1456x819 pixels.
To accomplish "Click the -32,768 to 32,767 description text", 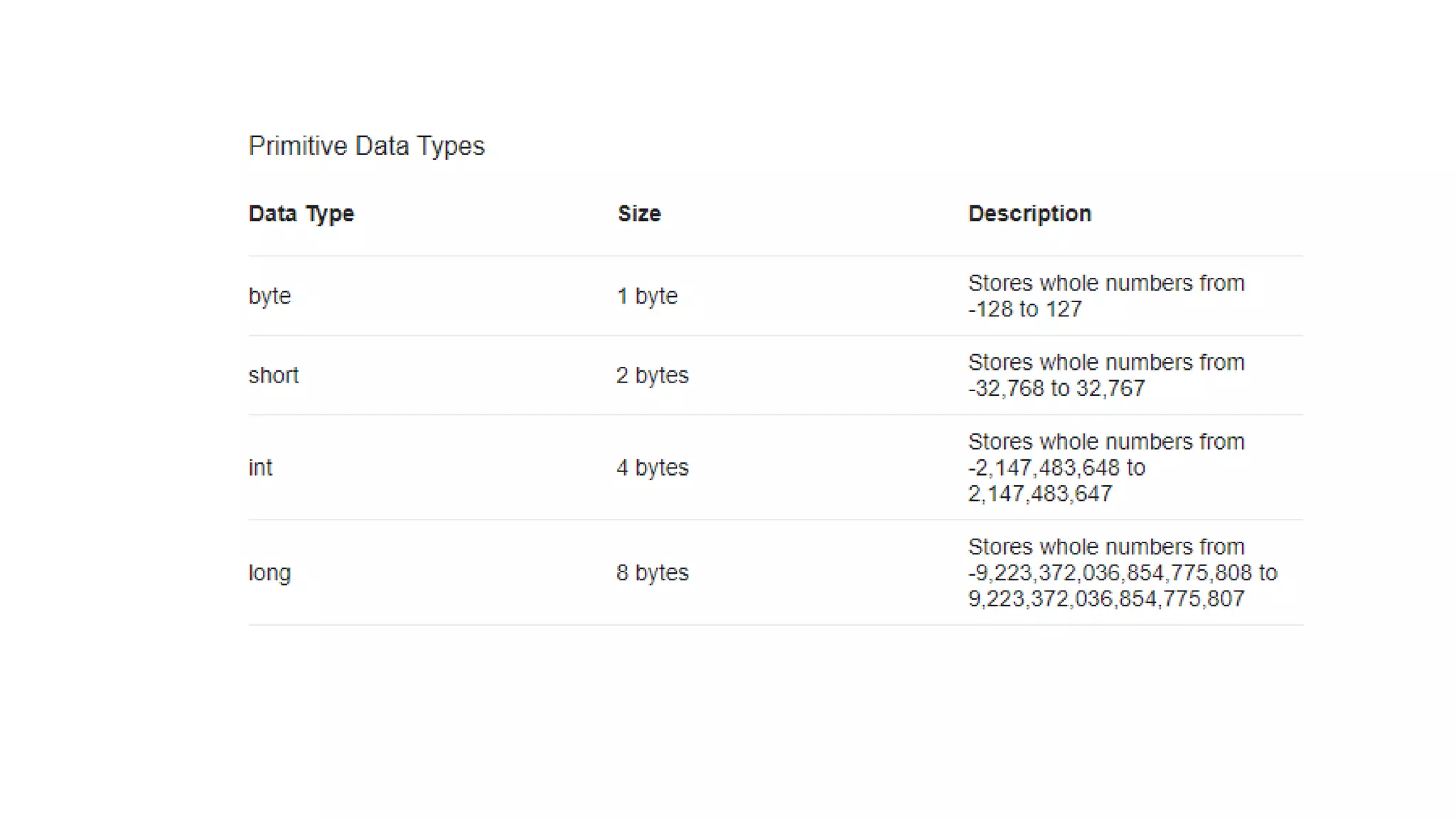I will coord(1056,389).
